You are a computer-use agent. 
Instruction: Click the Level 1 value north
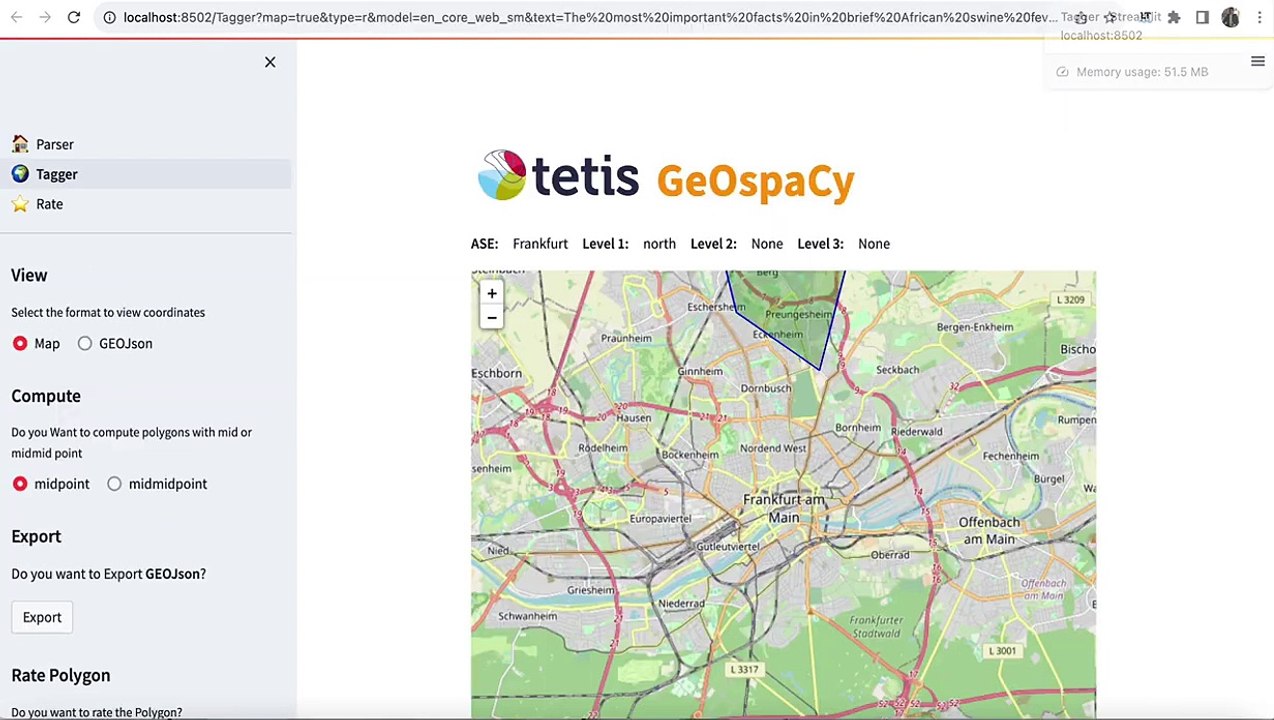tap(659, 244)
